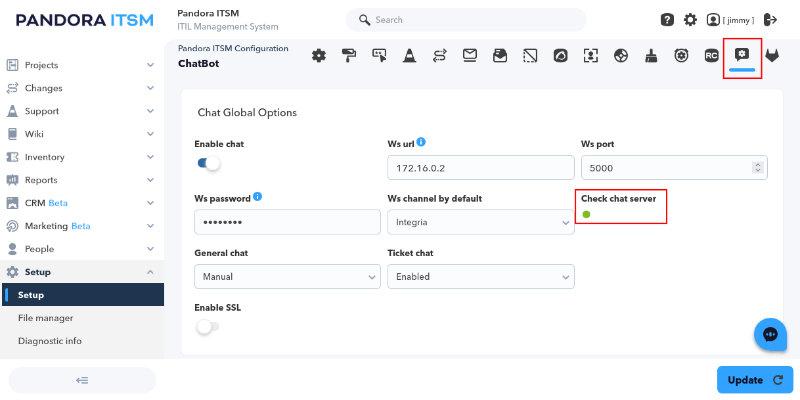This screenshot has width=800, height=400.
Task: Expand the People menu
Action: point(82,249)
